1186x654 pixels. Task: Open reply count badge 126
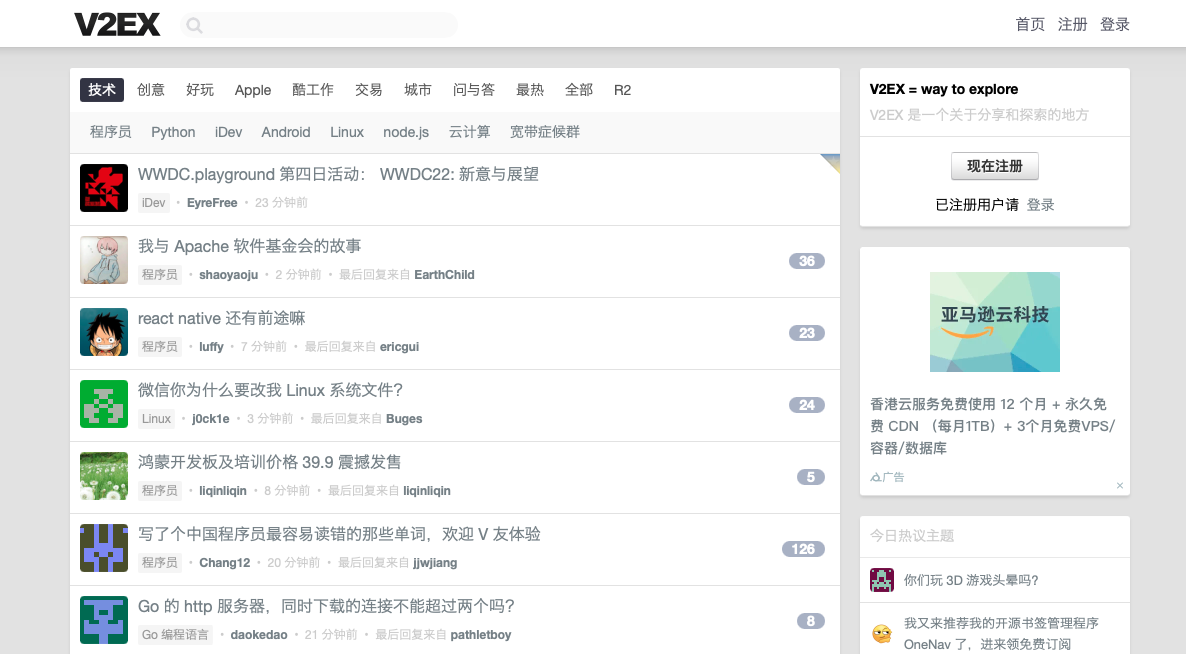803,549
